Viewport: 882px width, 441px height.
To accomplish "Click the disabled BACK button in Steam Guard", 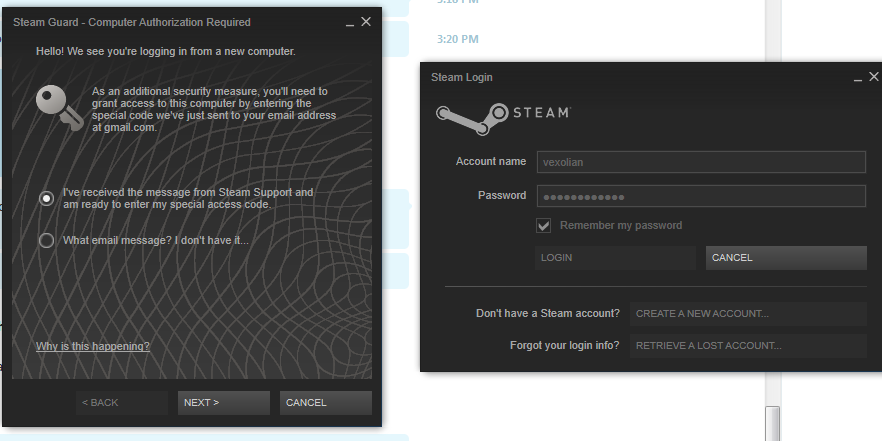I will coord(122,403).
